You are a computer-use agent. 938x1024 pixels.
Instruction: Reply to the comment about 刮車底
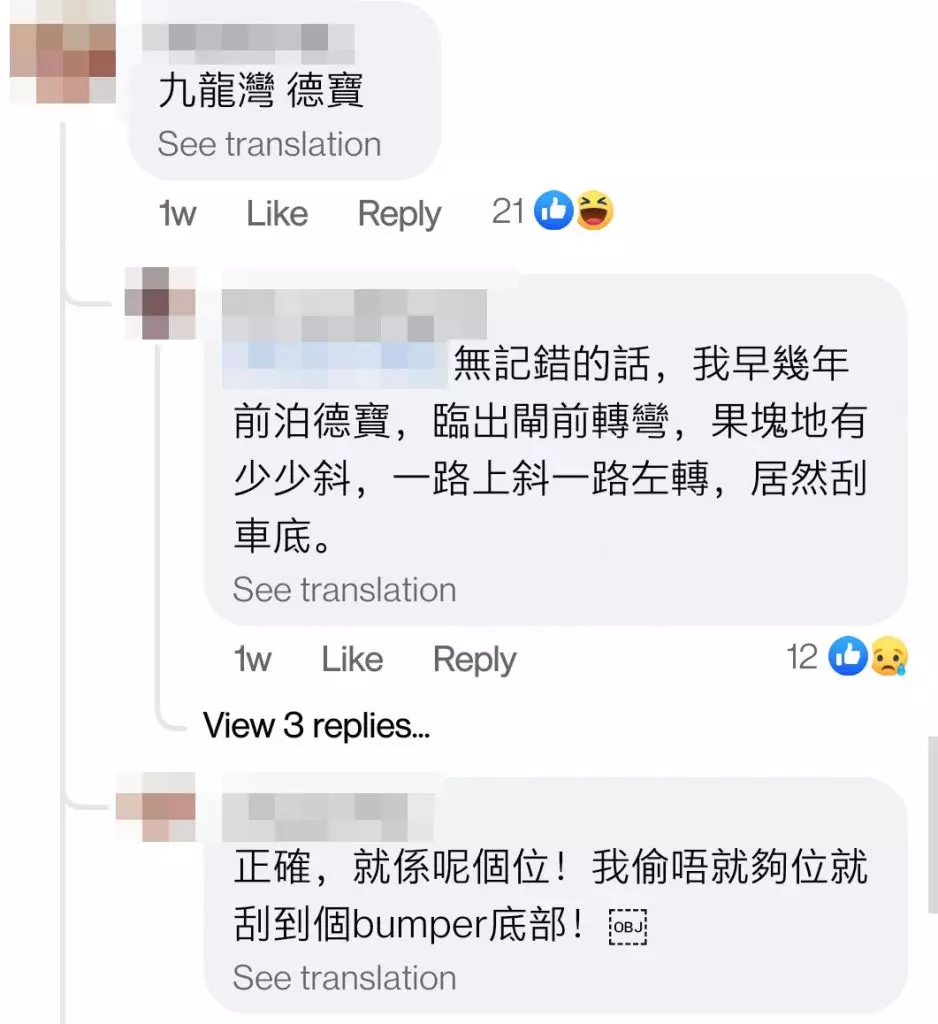(x=474, y=660)
